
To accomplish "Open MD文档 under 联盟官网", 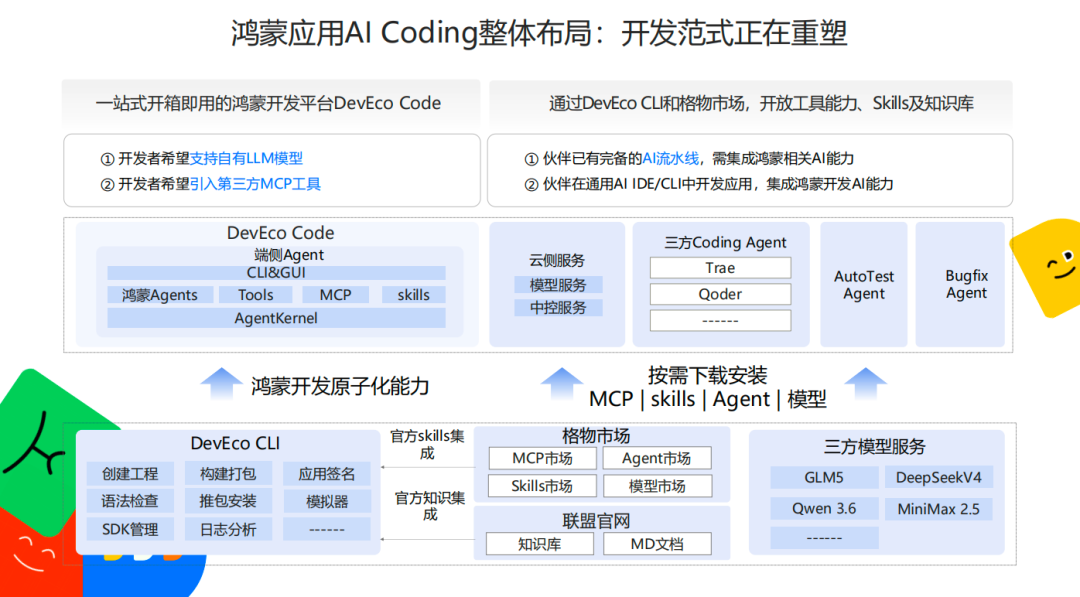I will [657, 544].
